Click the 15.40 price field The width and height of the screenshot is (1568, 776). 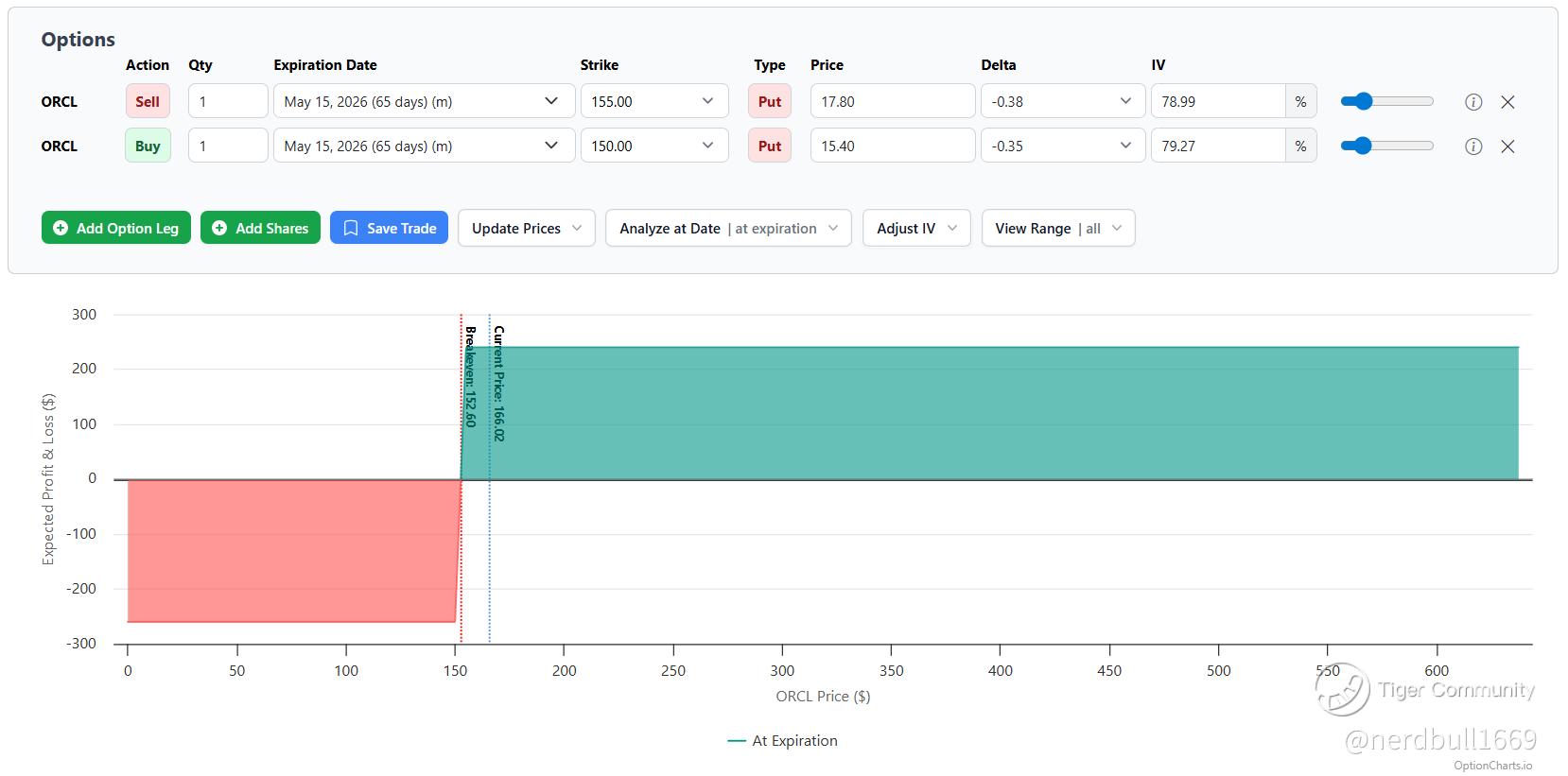point(893,146)
